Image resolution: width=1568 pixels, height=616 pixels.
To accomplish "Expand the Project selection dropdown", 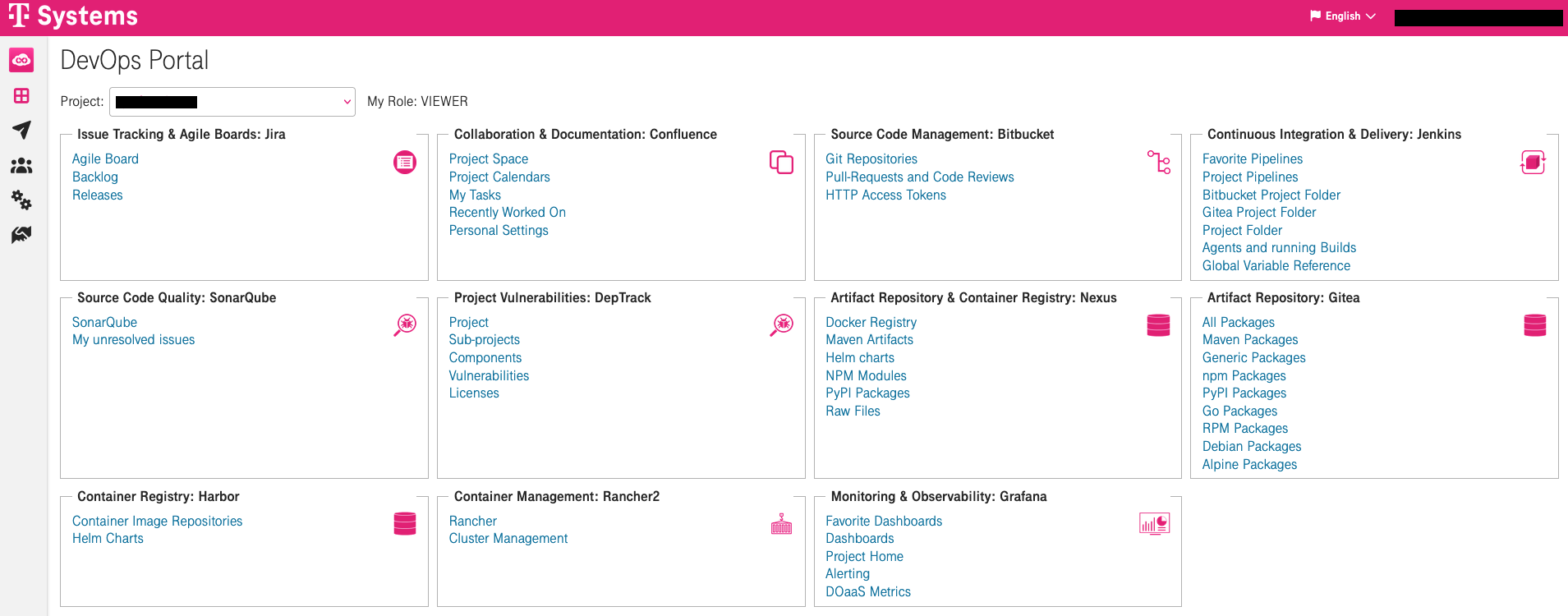I will 232,102.
